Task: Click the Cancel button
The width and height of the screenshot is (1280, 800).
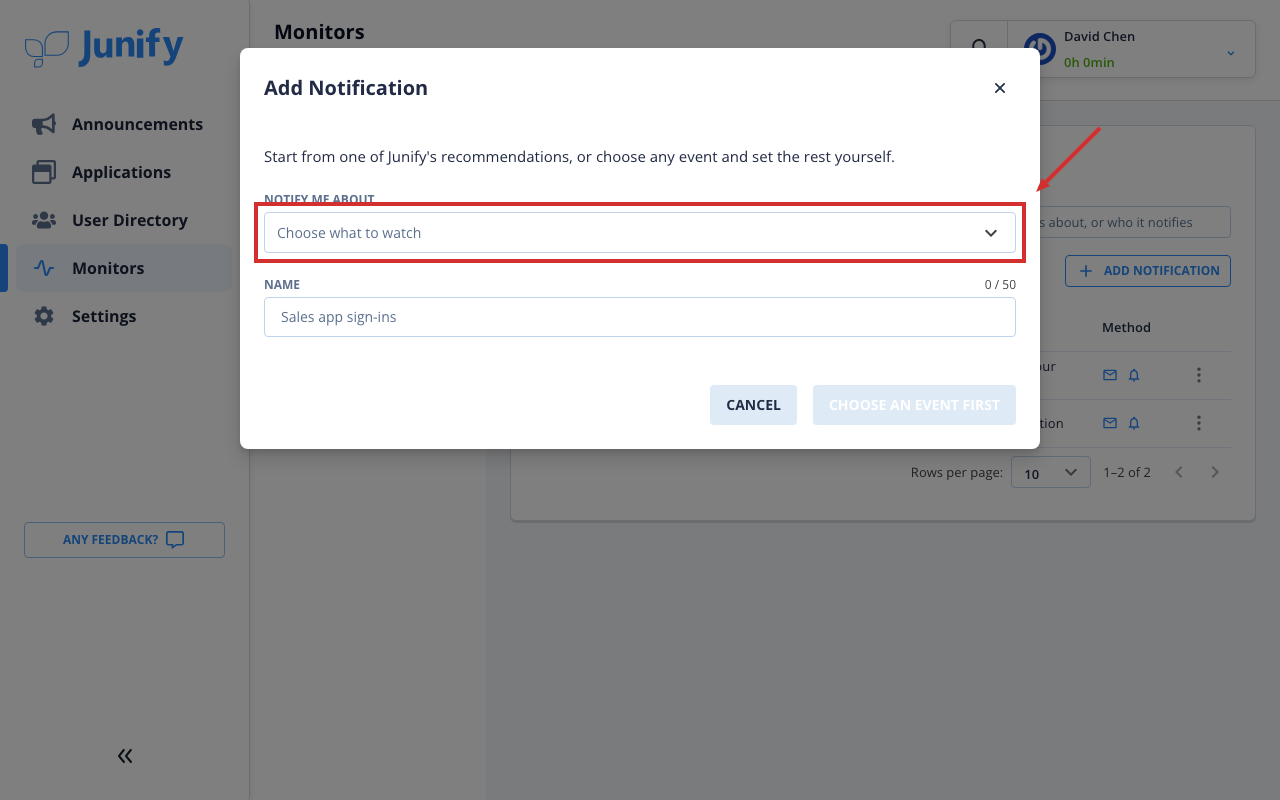Action: [x=753, y=405]
